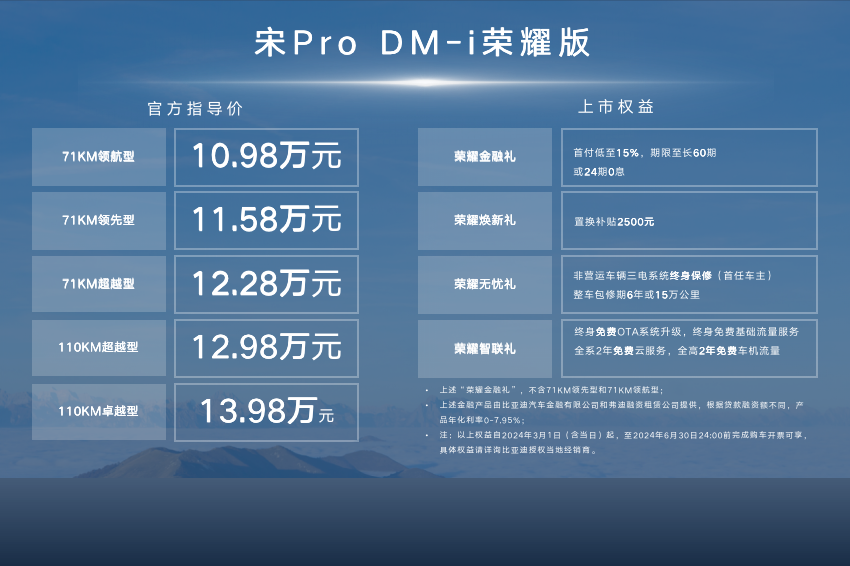Click the footnote line 具体权益请详询比亚迪授权当地经销商
This screenshot has width=850, height=566.
[518, 451]
